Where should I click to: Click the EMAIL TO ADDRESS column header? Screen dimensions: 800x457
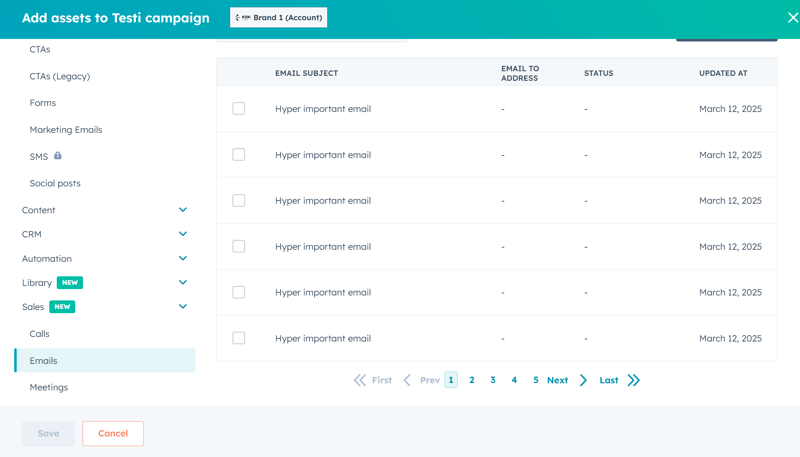pyautogui.click(x=520, y=73)
